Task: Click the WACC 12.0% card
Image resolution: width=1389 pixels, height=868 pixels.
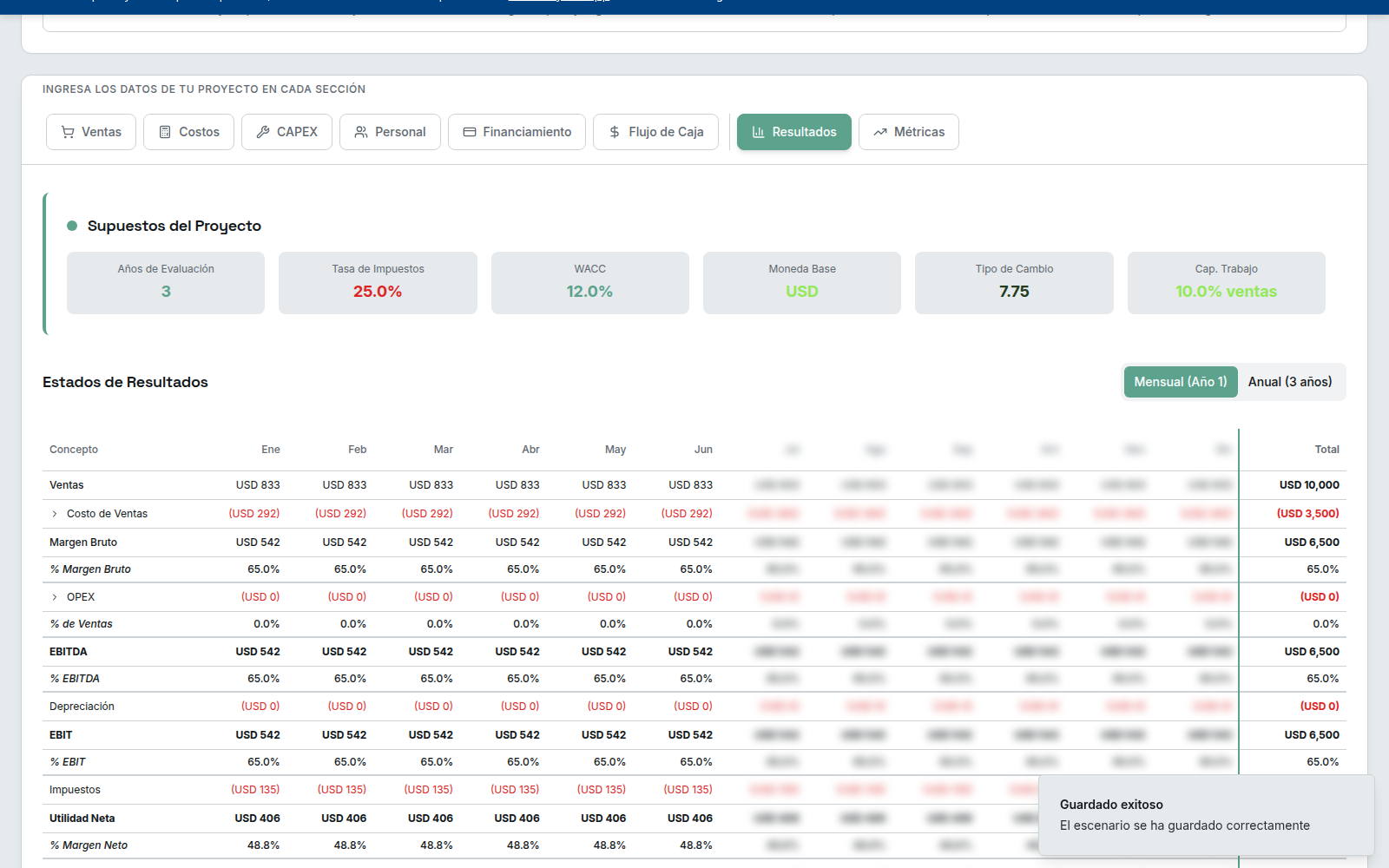Action: click(x=590, y=283)
